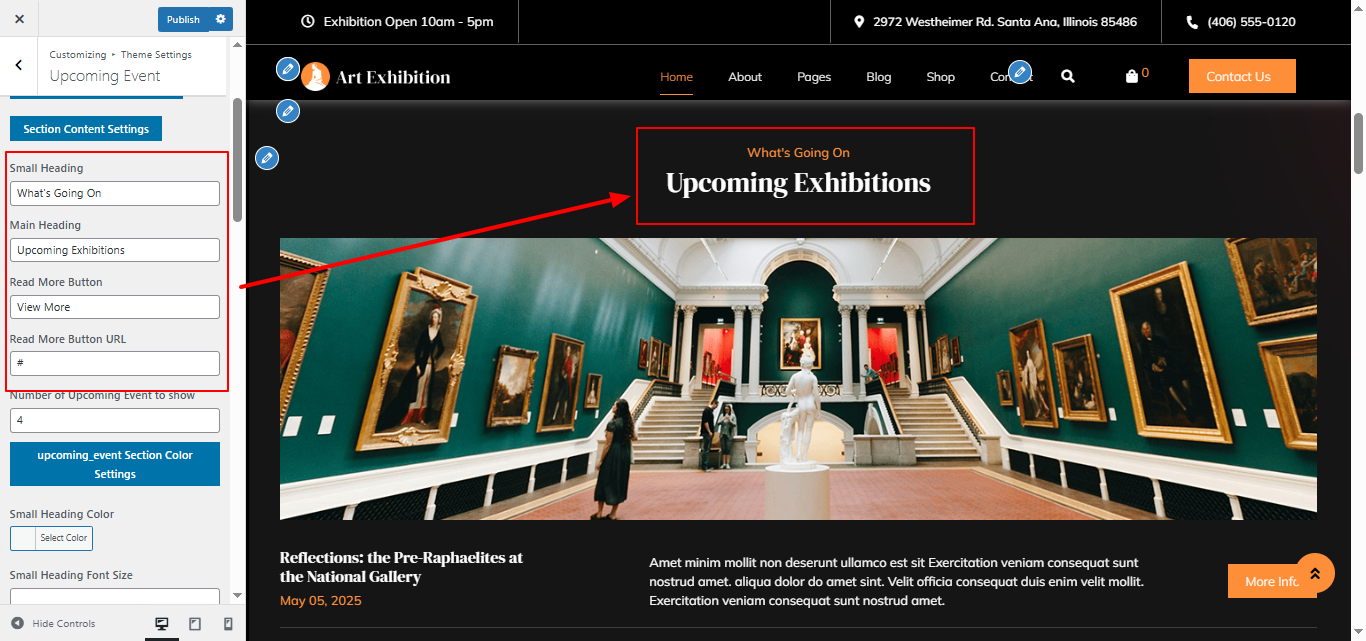Click the orange Contact Us button
Image resolution: width=1366 pixels, height=641 pixels.
click(x=1242, y=76)
